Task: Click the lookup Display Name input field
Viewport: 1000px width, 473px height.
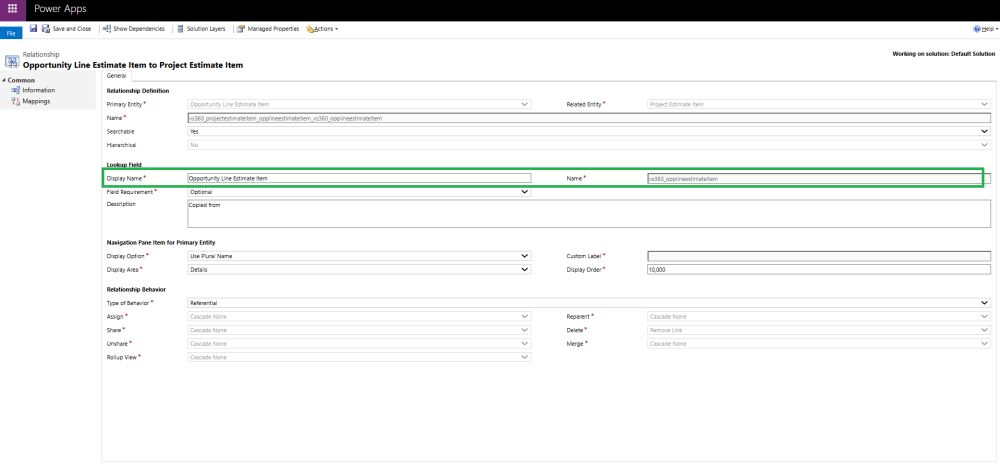Action: 359,178
